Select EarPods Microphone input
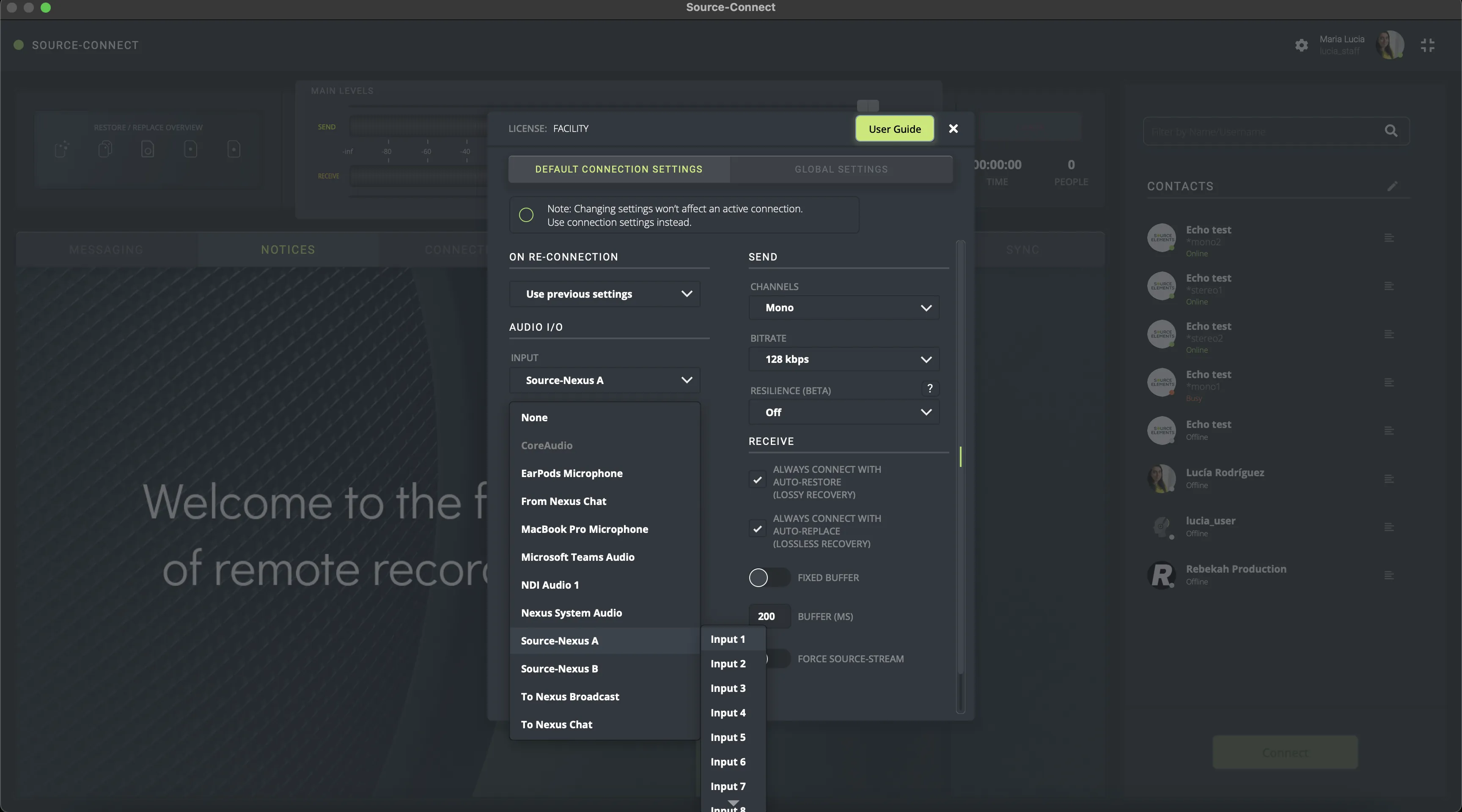 tap(605, 473)
